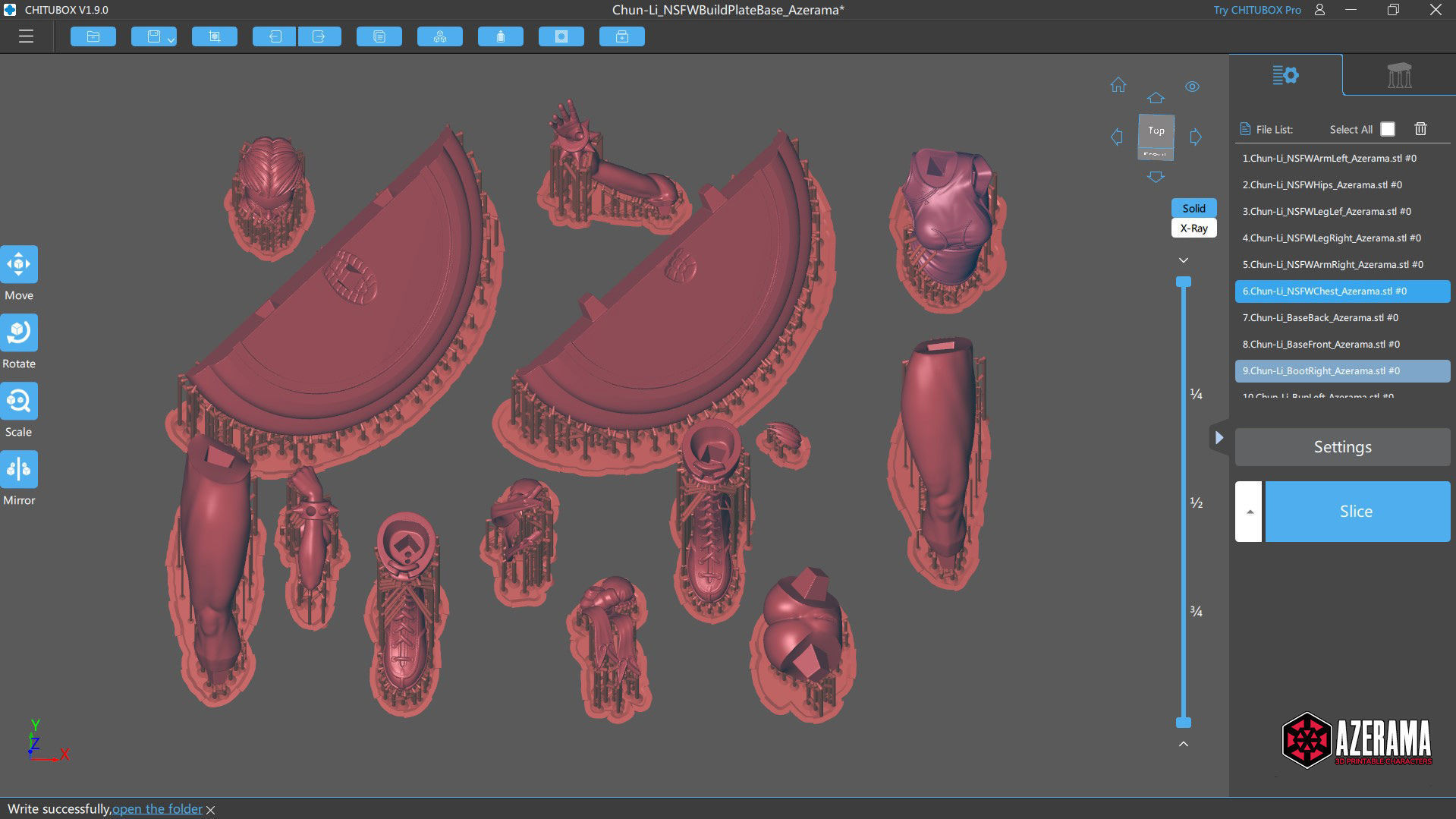Viewport: 1456px width, 819px height.
Task: Click the Top face of view cube
Action: 1156,131
